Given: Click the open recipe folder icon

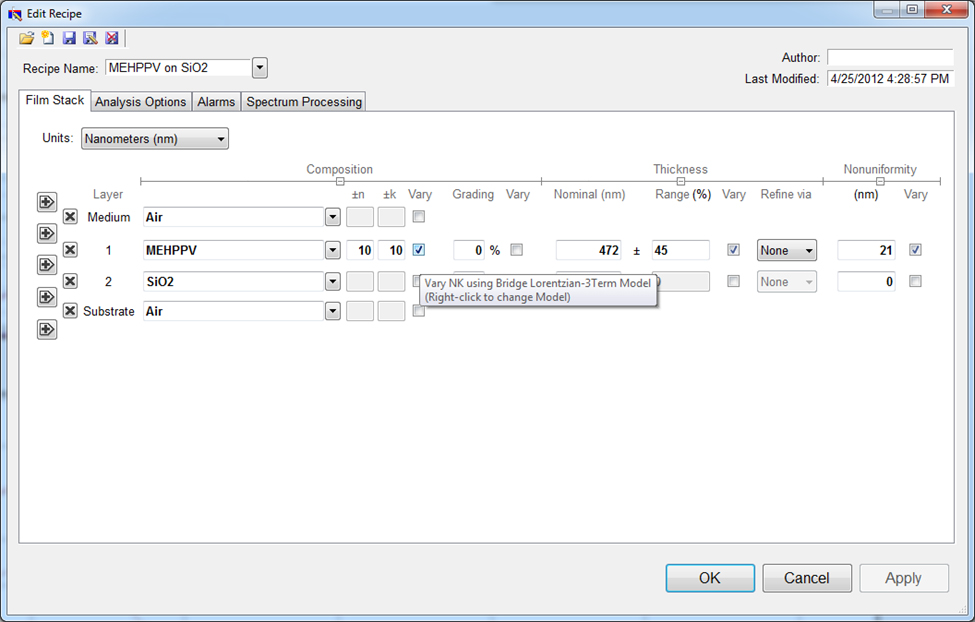Looking at the screenshot, I should tap(27, 38).
